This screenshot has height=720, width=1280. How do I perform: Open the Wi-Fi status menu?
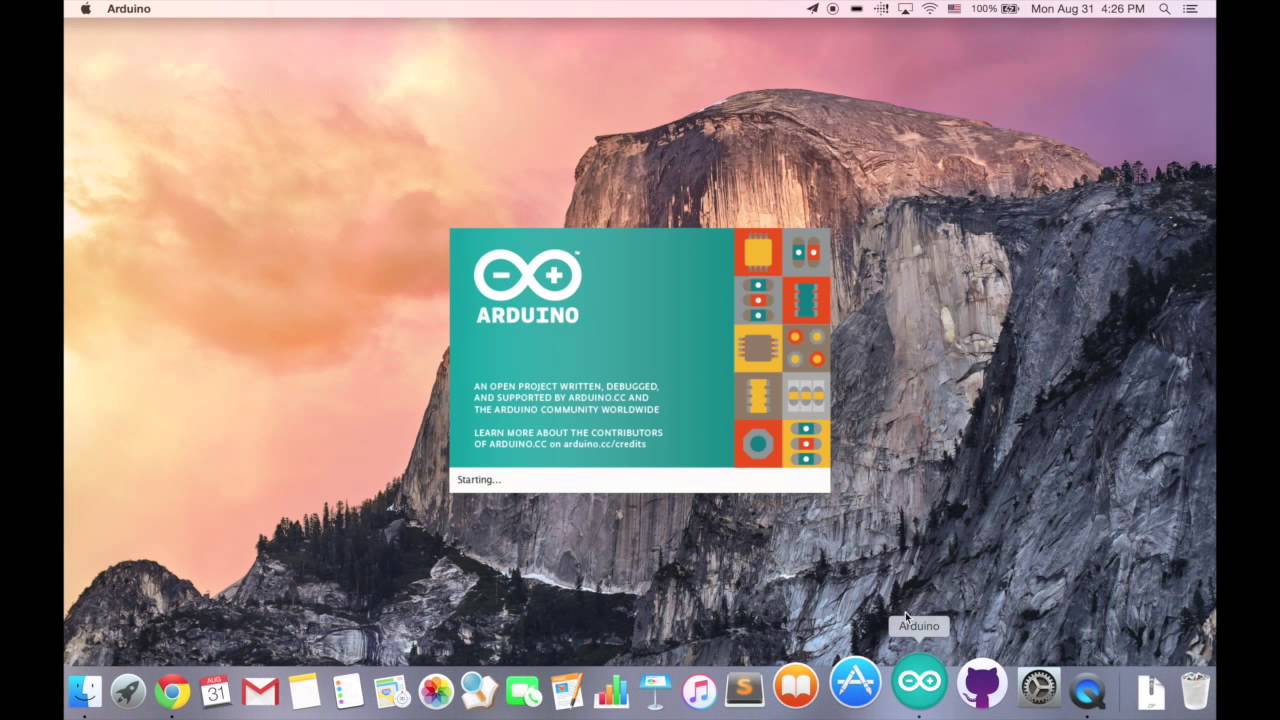[x=930, y=9]
